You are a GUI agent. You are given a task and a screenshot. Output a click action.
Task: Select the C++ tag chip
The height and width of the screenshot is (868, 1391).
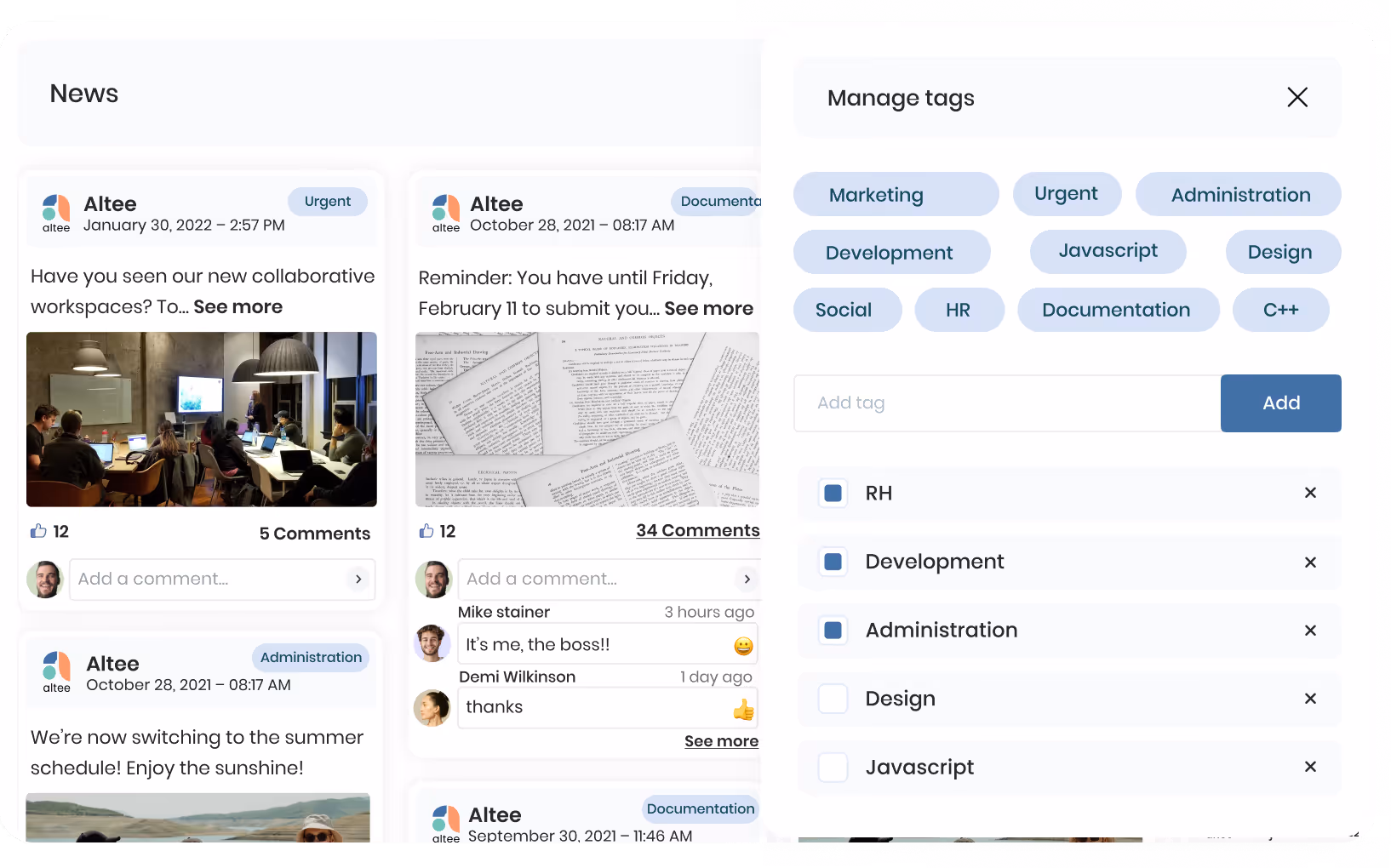1280,310
